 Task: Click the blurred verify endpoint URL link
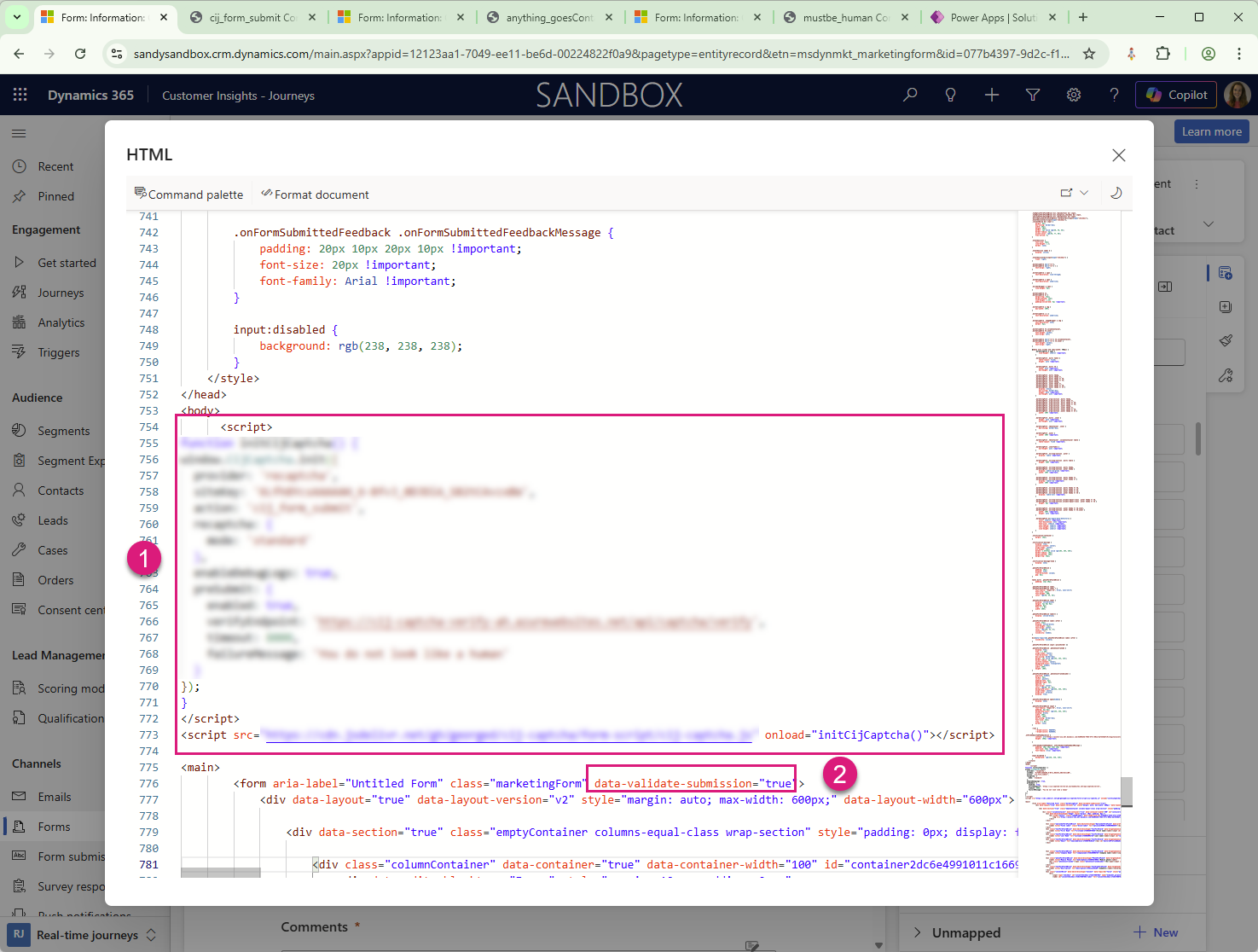(x=536, y=622)
